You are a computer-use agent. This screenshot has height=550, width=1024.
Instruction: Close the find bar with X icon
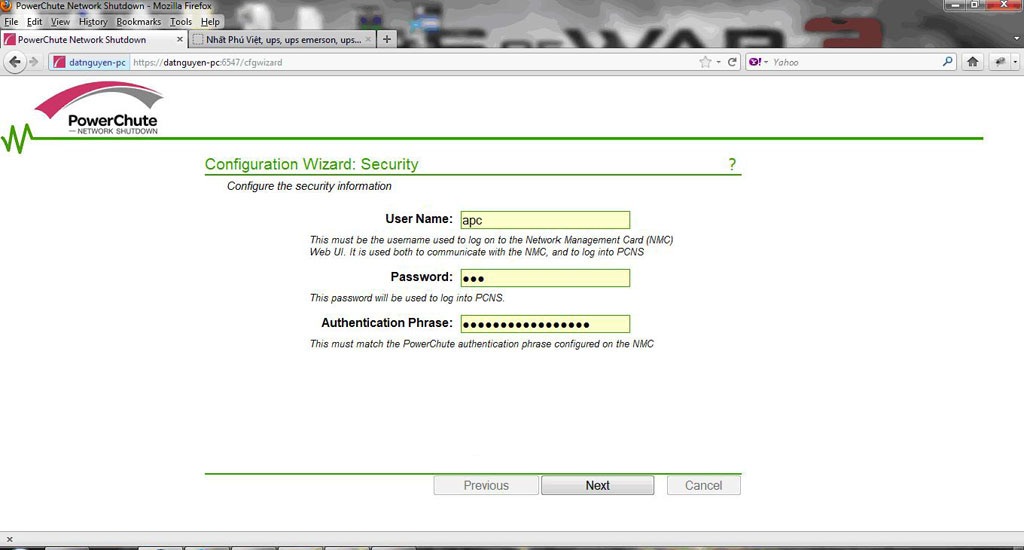(10, 539)
